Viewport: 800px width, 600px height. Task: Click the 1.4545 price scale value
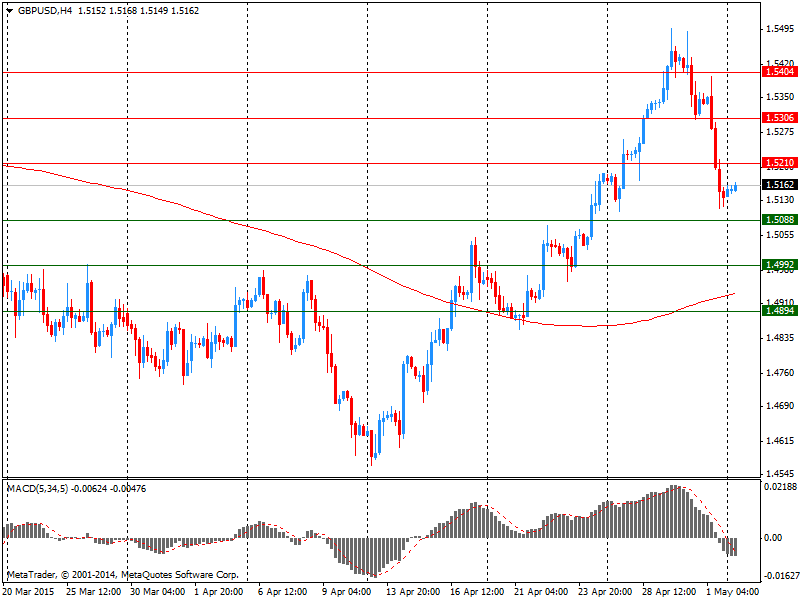pyautogui.click(x=780, y=474)
